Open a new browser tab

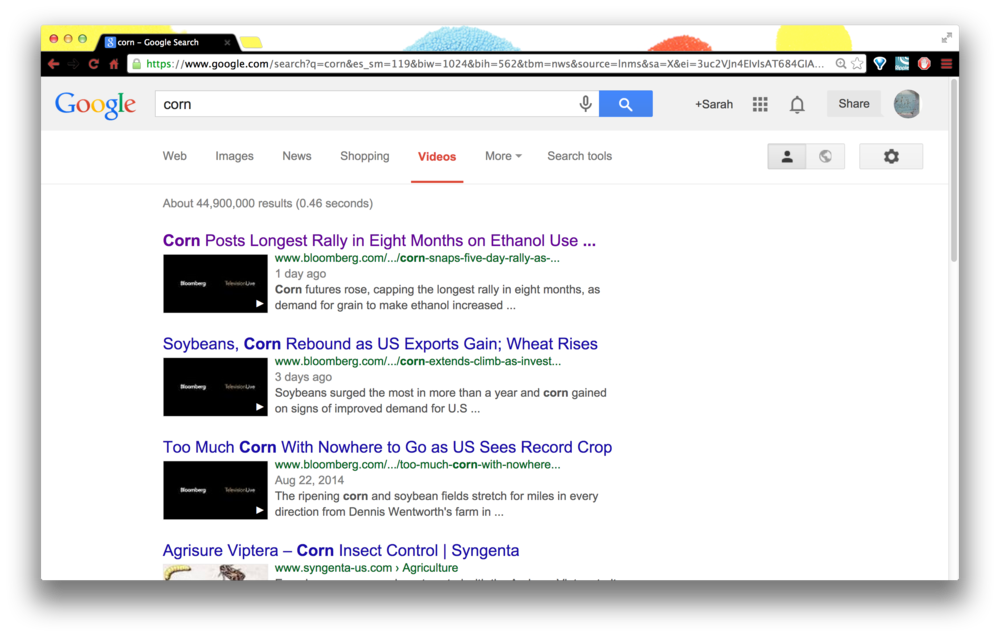pyautogui.click(x=251, y=43)
